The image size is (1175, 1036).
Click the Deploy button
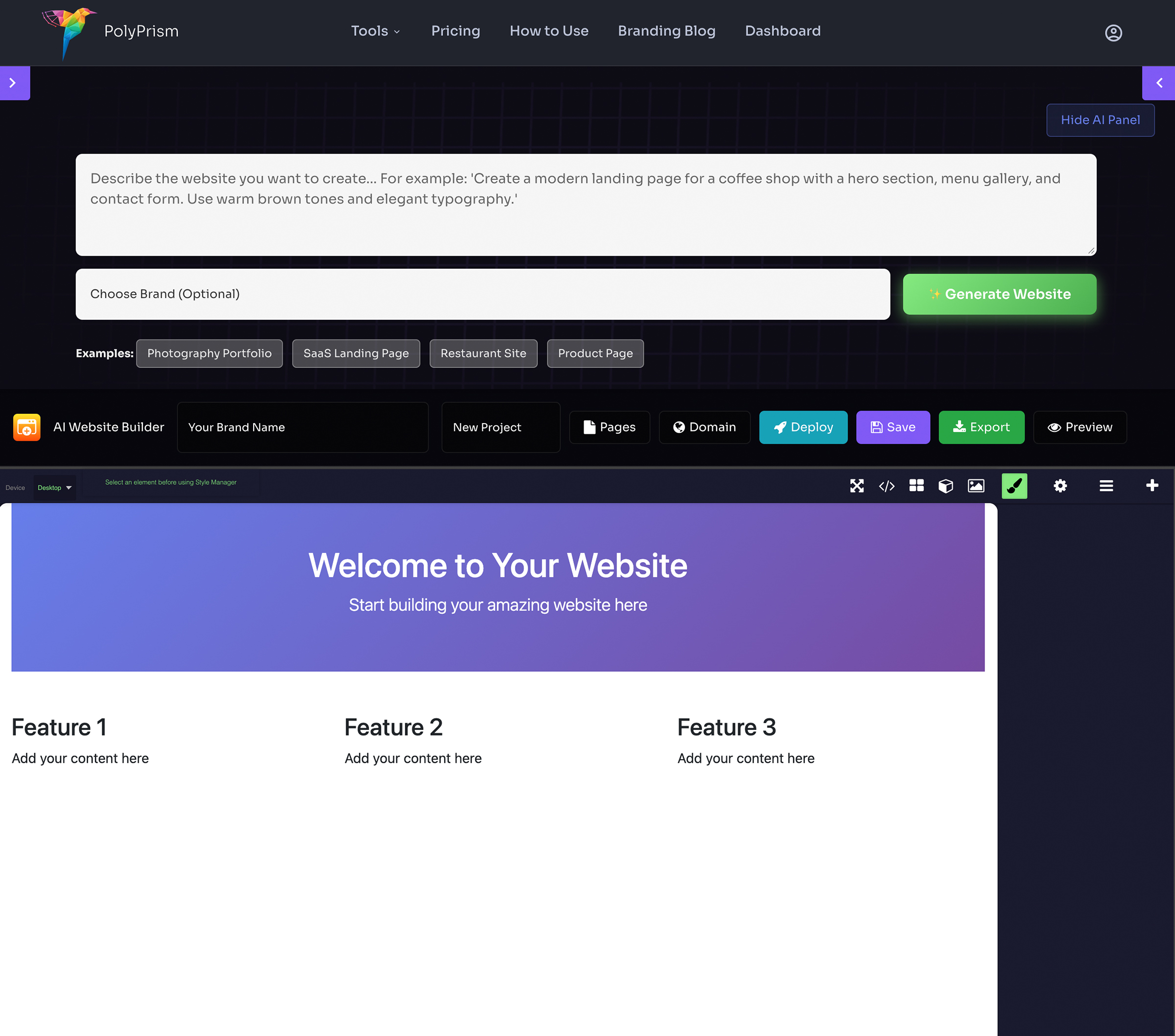pyautogui.click(x=803, y=427)
